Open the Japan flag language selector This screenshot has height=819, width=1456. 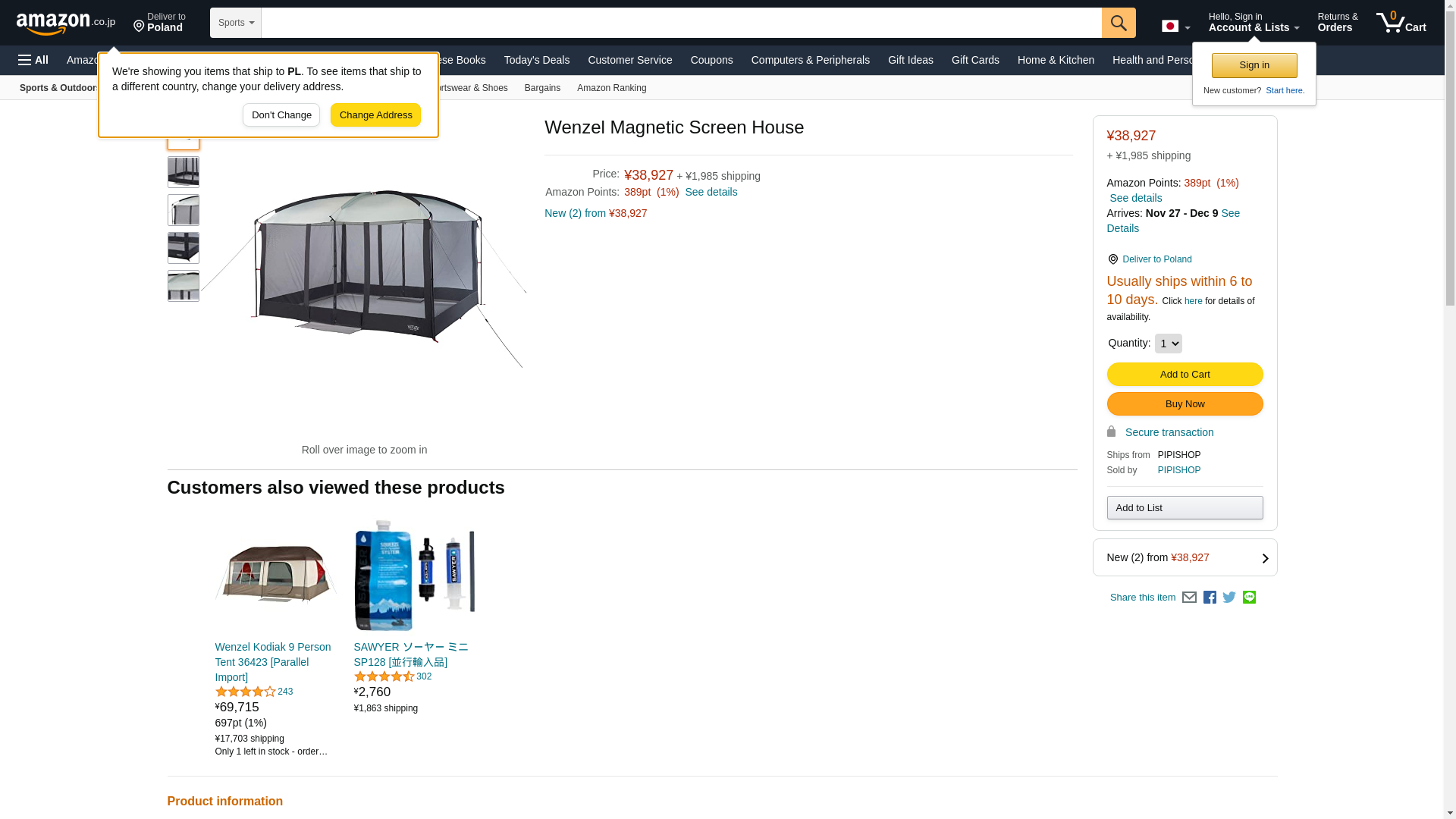[1175, 27]
